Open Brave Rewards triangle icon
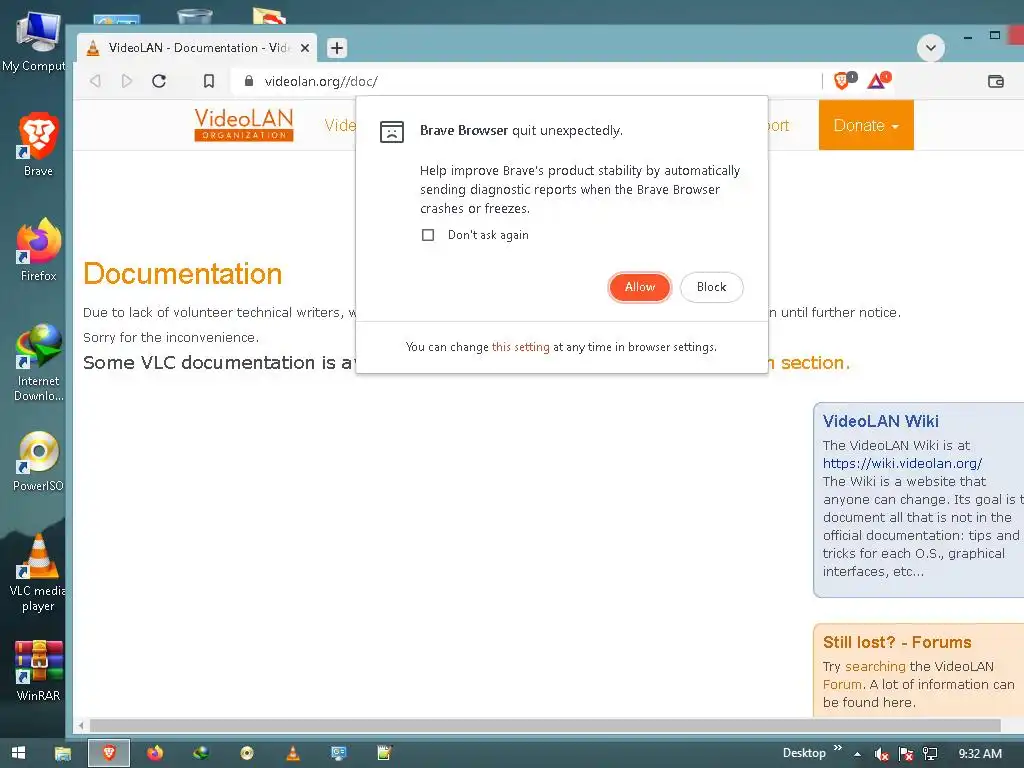 click(x=878, y=80)
